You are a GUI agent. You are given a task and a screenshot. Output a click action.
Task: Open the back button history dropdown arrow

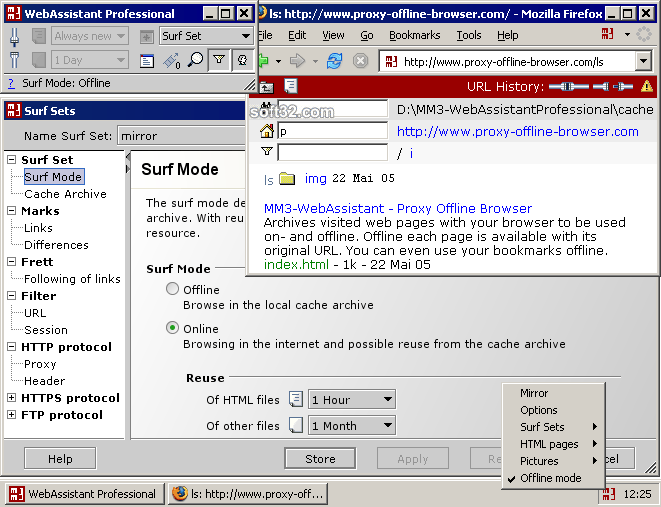pyautogui.click(x=278, y=62)
